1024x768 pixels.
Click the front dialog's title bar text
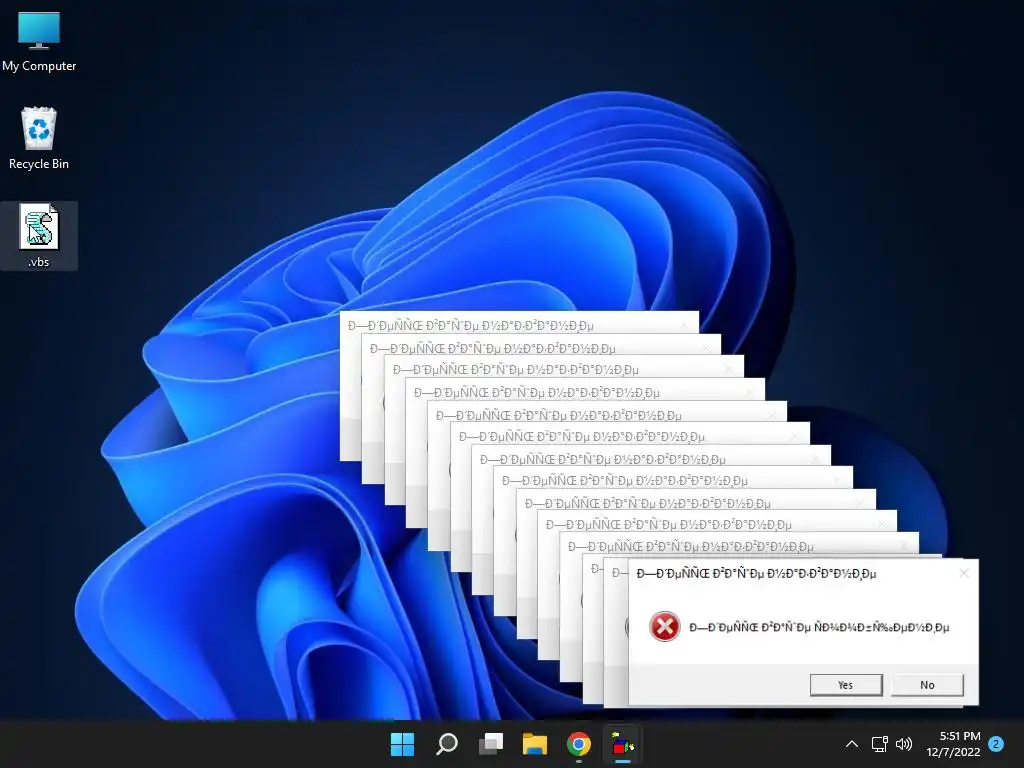756,573
